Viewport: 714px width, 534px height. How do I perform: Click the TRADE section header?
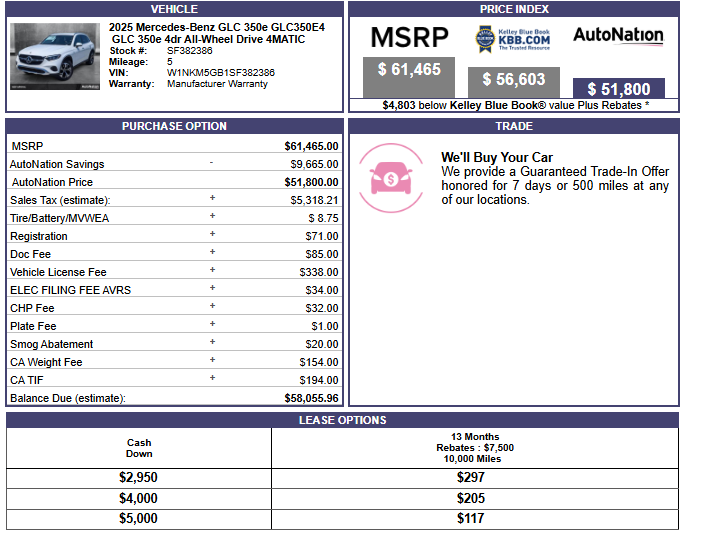pyautogui.click(x=514, y=126)
